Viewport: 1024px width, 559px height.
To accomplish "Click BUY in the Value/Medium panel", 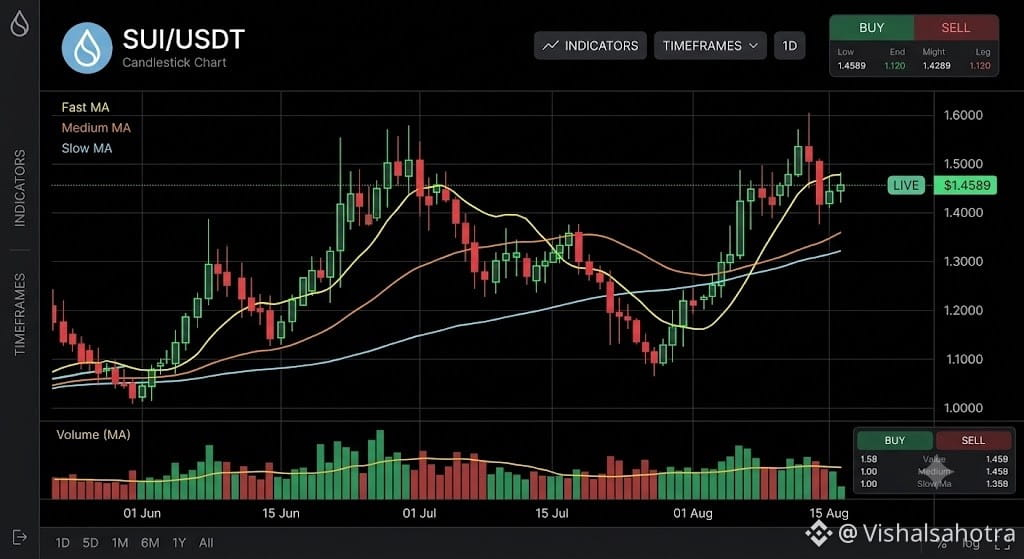I will point(895,440).
